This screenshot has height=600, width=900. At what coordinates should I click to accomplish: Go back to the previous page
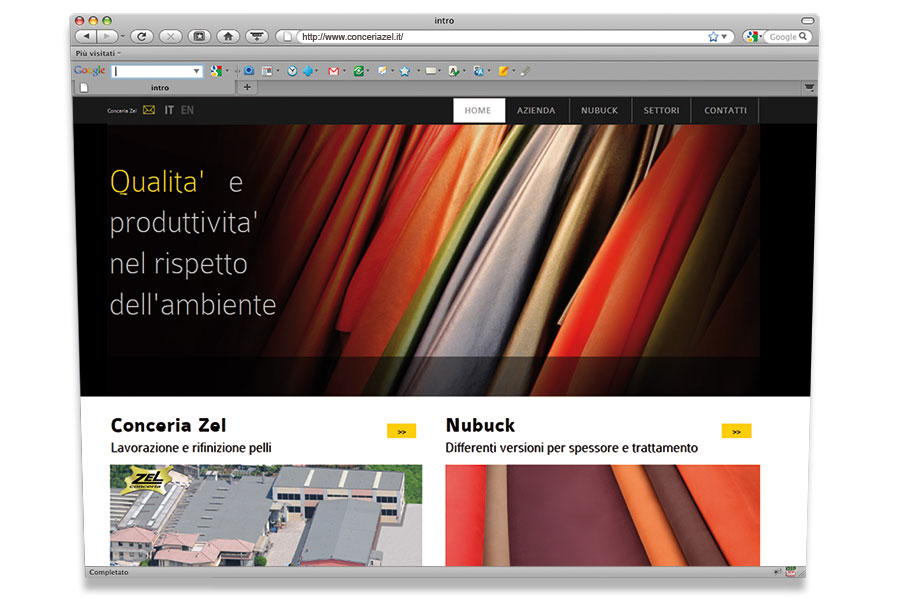tap(86, 37)
